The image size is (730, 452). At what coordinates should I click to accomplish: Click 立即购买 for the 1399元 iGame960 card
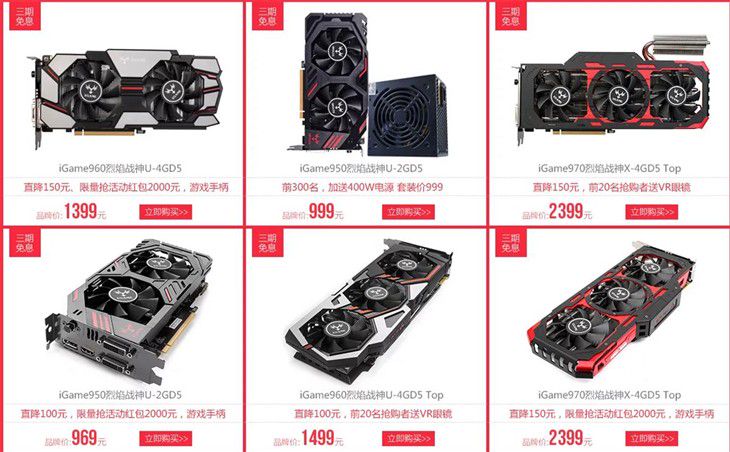tap(166, 212)
